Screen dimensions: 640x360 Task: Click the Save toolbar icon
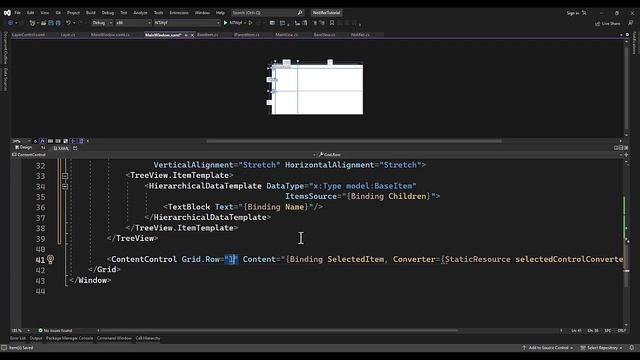[51, 23]
